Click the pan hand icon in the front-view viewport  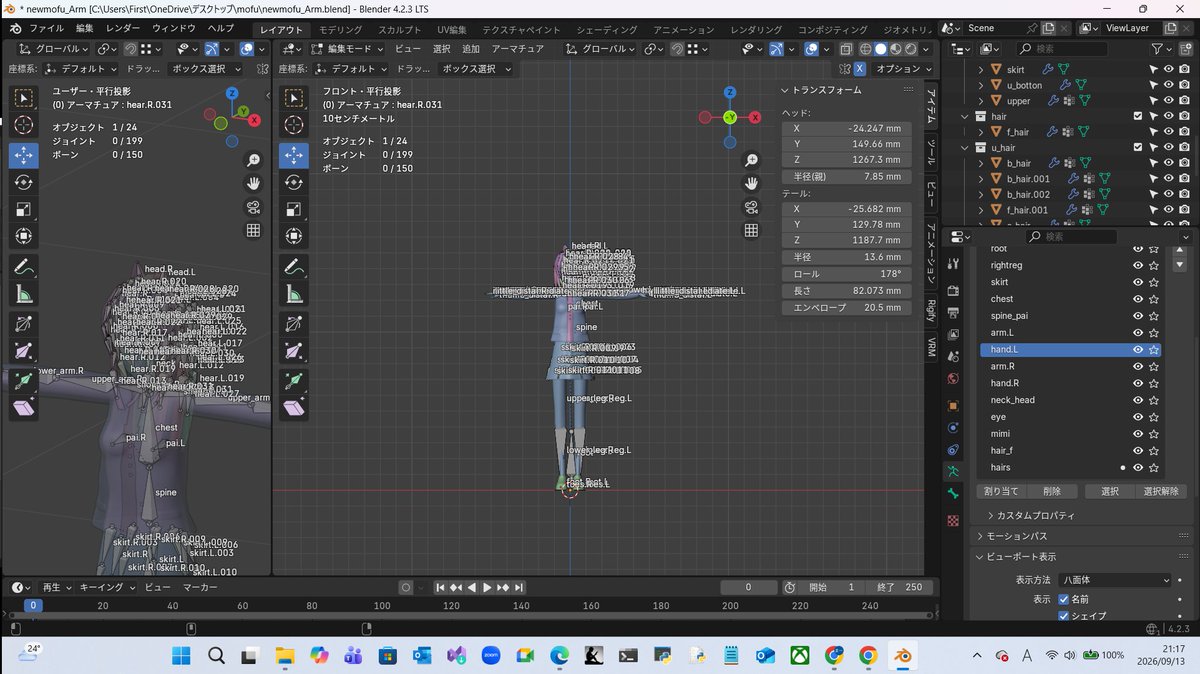pyautogui.click(x=752, y=183)
